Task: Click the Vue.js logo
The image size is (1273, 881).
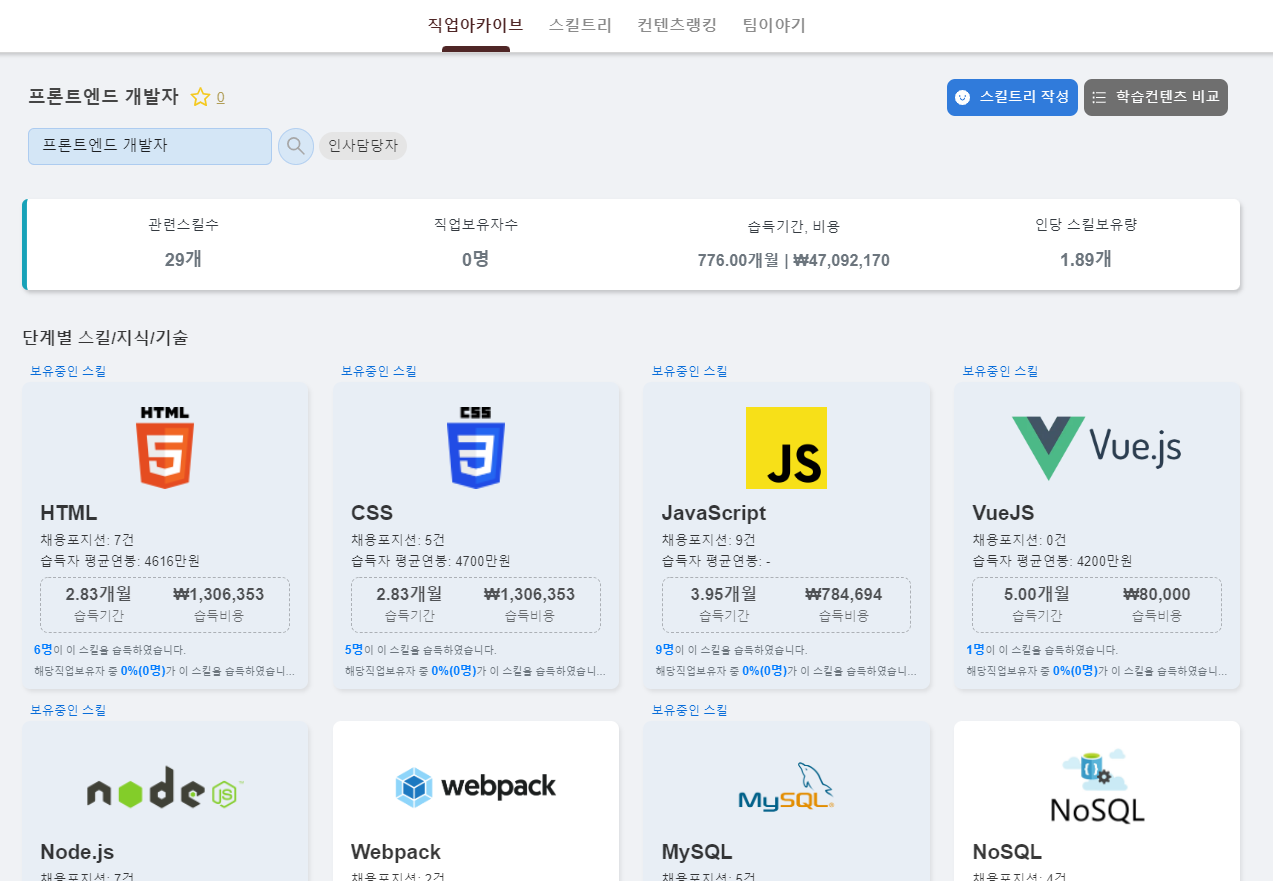Action: (1097, 448)
